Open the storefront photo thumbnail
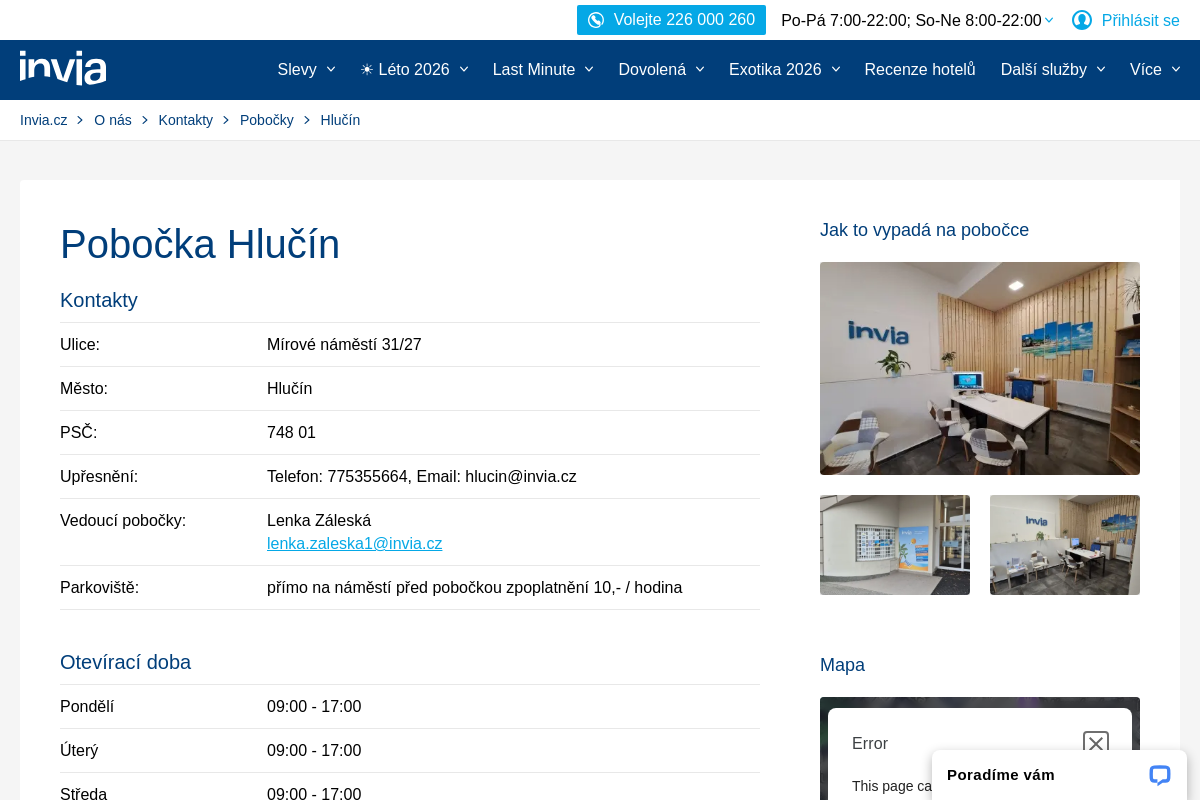The height and width of the screenshot is (800, 1200). pos(894,544)
